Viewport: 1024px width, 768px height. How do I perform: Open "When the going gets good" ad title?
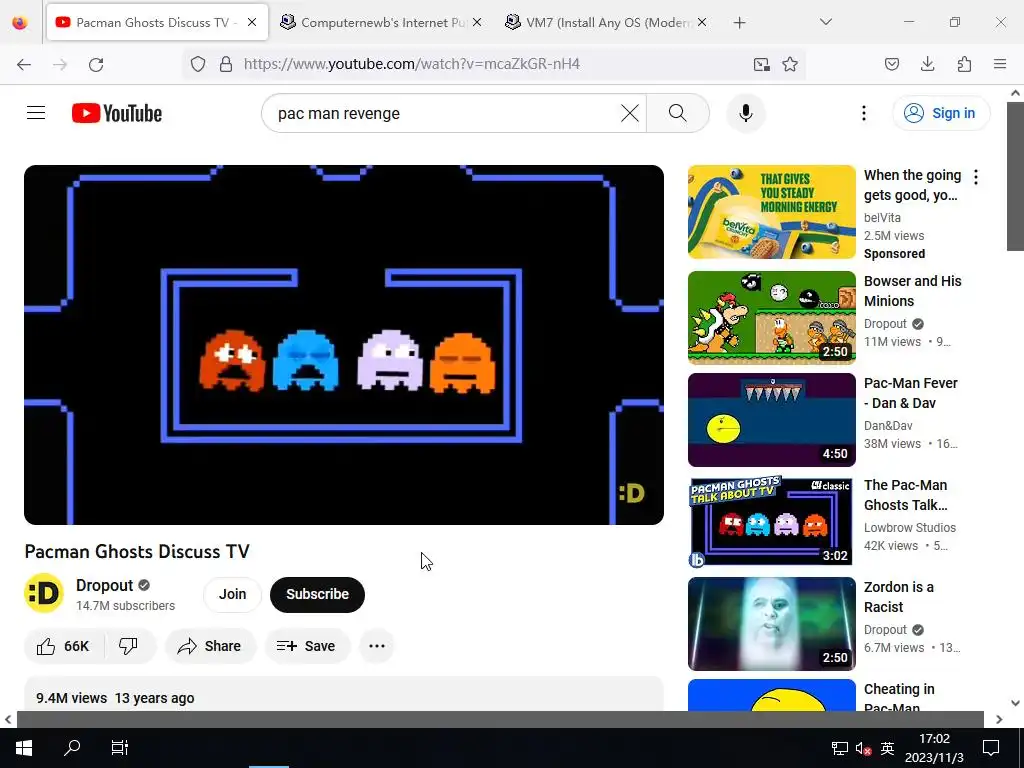pyautogui.click(x=912, y=185)
